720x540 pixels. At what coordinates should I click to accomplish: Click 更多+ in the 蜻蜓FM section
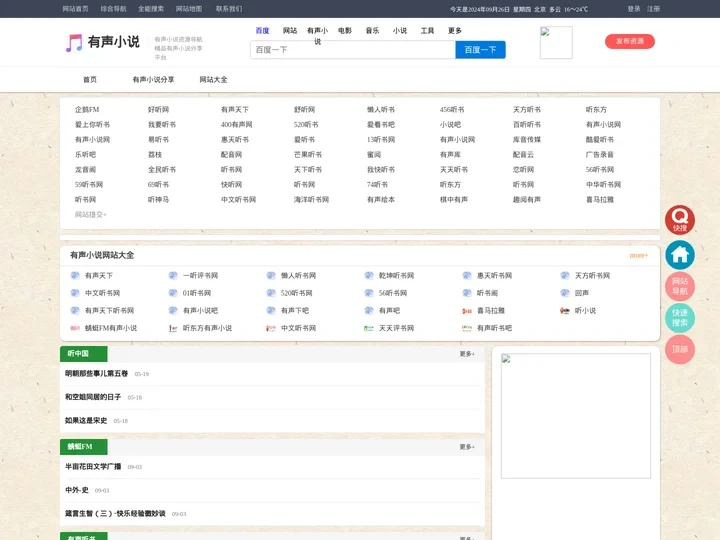click(x=467, y=447)
